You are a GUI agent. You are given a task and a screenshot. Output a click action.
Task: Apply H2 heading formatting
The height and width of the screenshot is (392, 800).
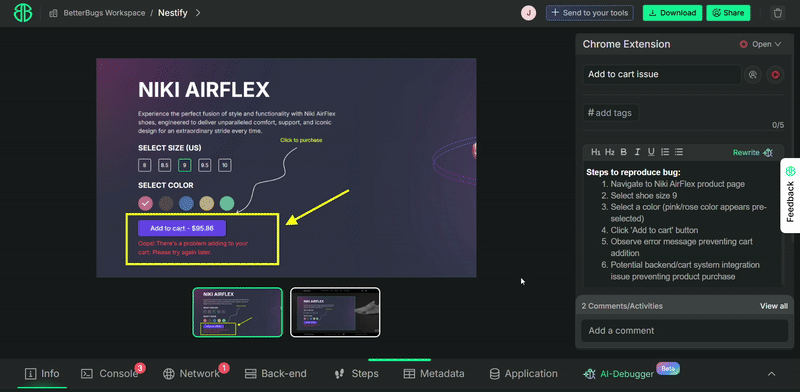pos(610,152)
